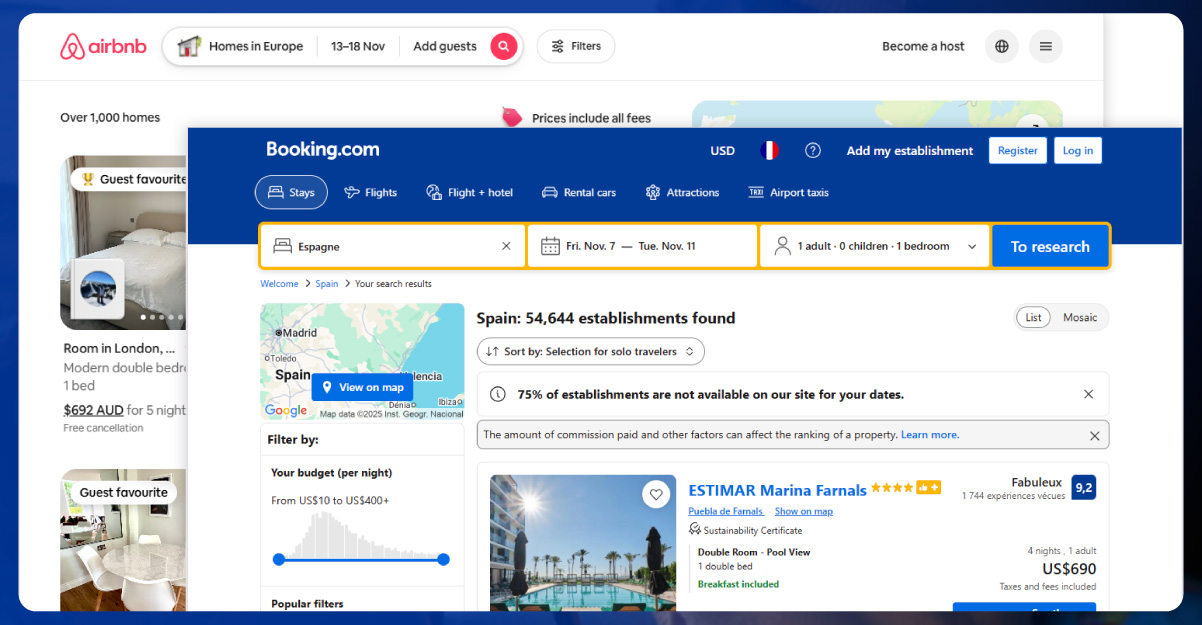Open the Airbnb Filters button
This screenshot has width=1202, height=625.
point(576,46)
